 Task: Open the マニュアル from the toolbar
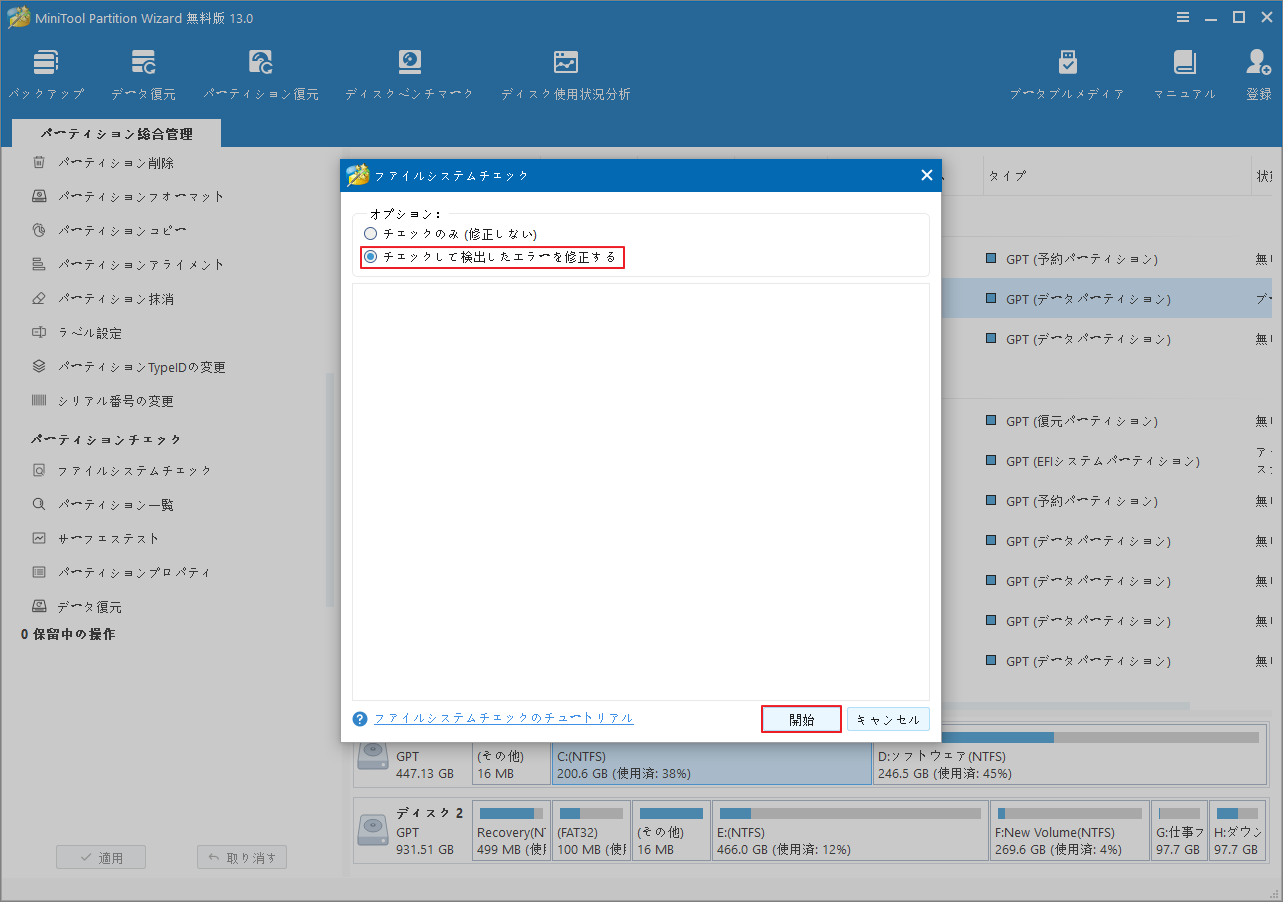(x=1185, y=72)
